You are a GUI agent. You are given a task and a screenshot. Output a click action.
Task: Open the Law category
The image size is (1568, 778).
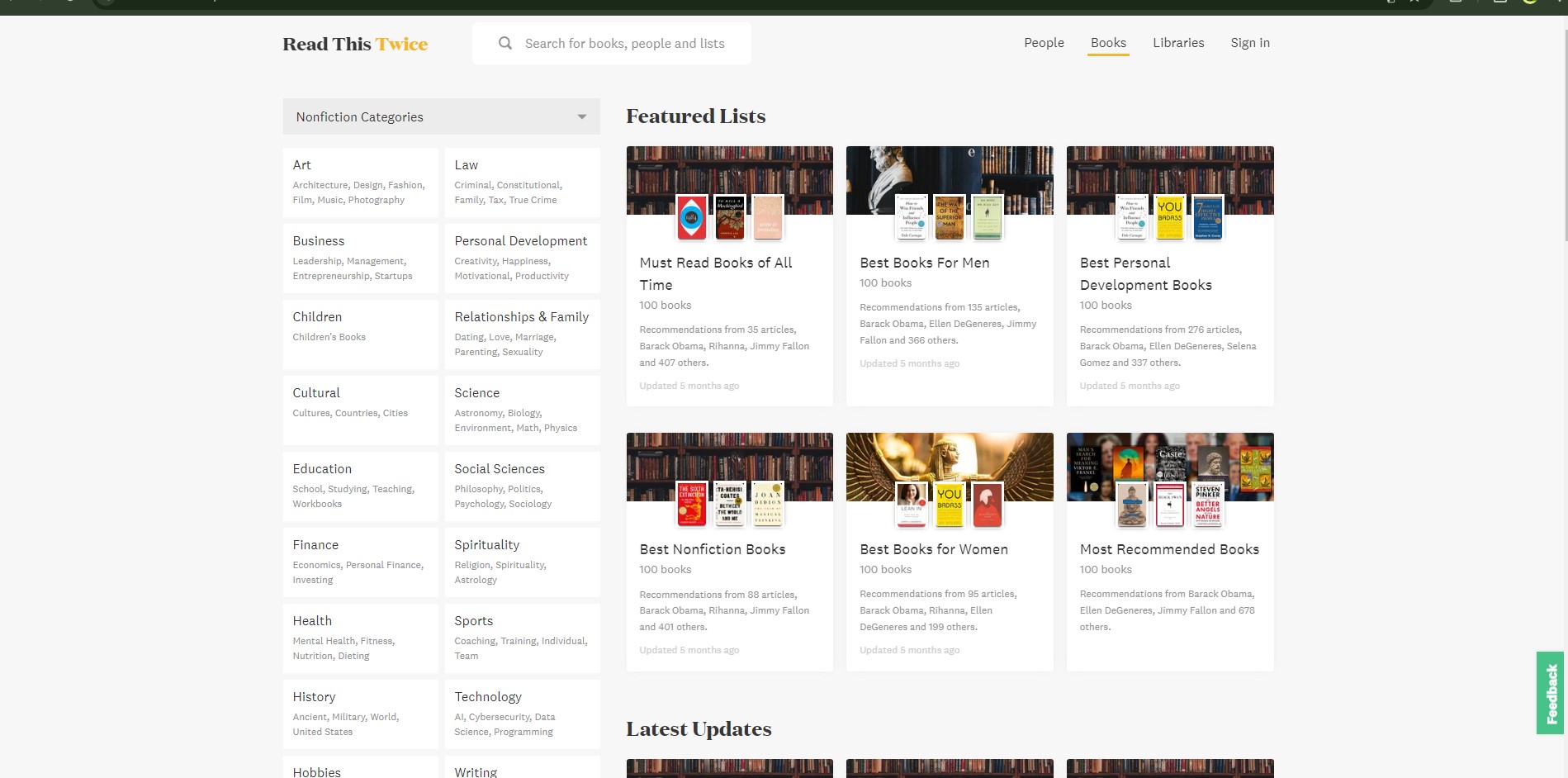click(x=522, y=183)
